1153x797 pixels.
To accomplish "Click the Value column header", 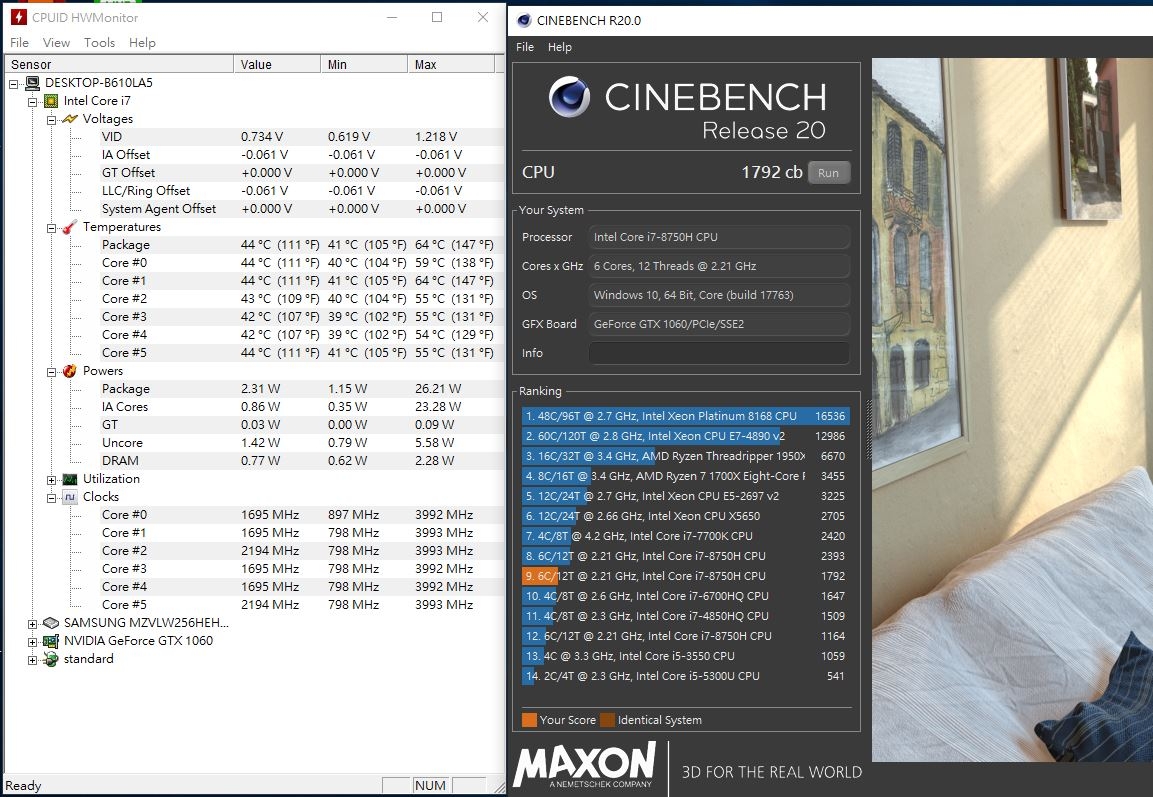I will [x=277, y=65].
